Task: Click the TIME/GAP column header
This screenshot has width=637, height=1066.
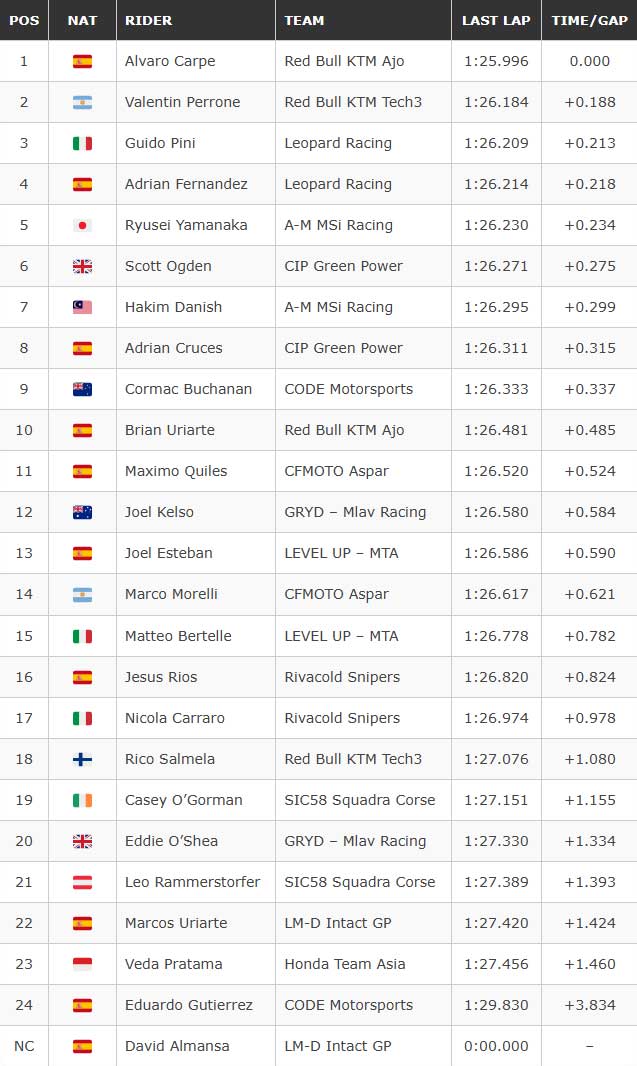Action: [x=589, y=20]
